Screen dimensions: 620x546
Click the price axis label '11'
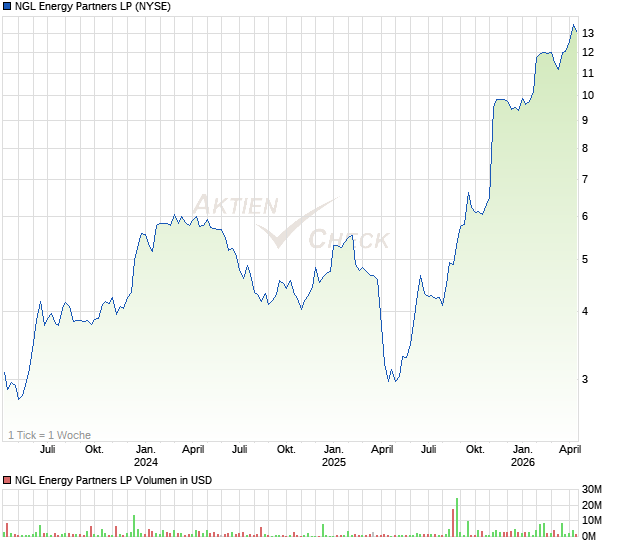(x=588, y=73)
